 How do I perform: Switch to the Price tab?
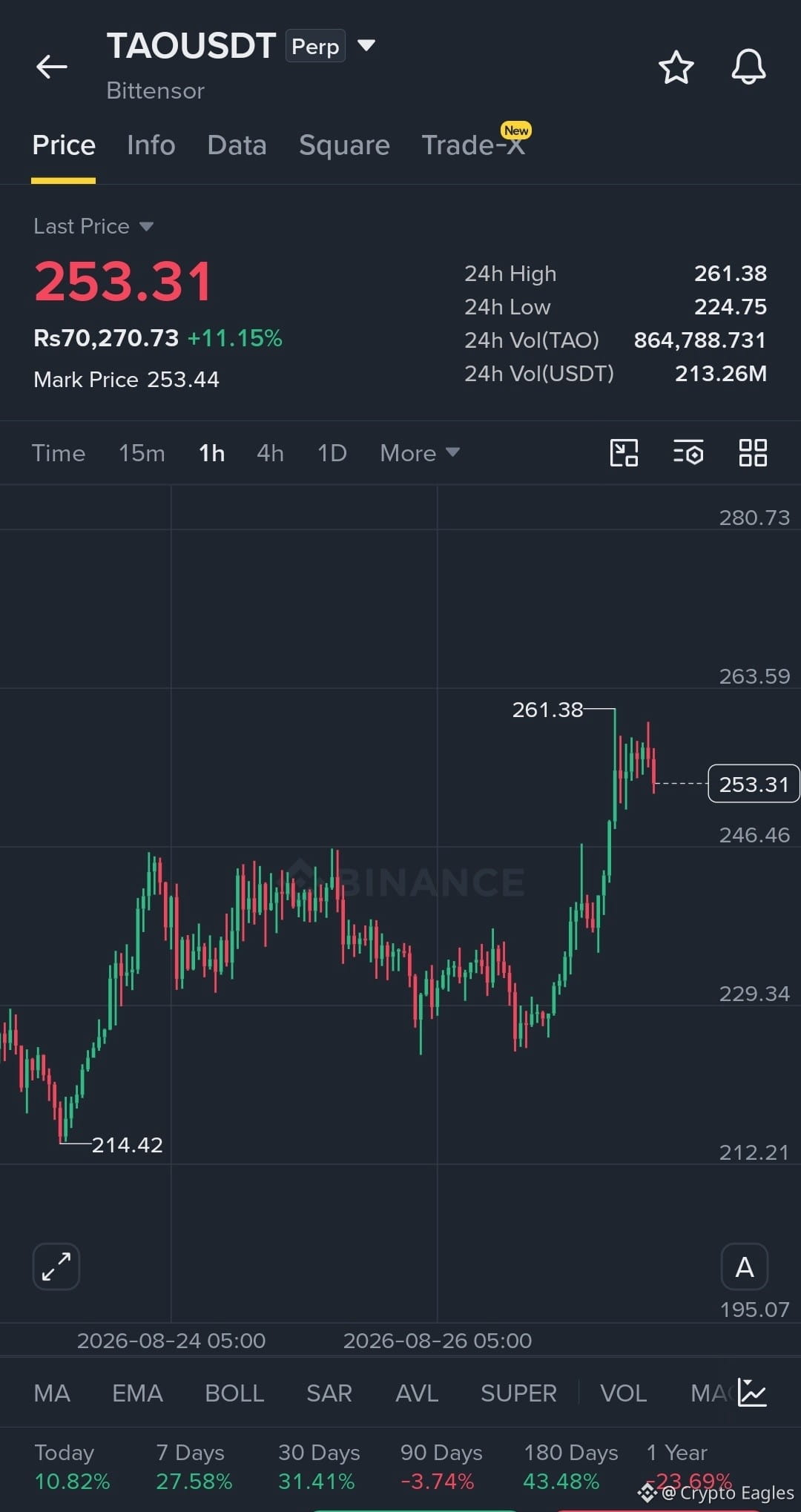[x=64, y=145]
